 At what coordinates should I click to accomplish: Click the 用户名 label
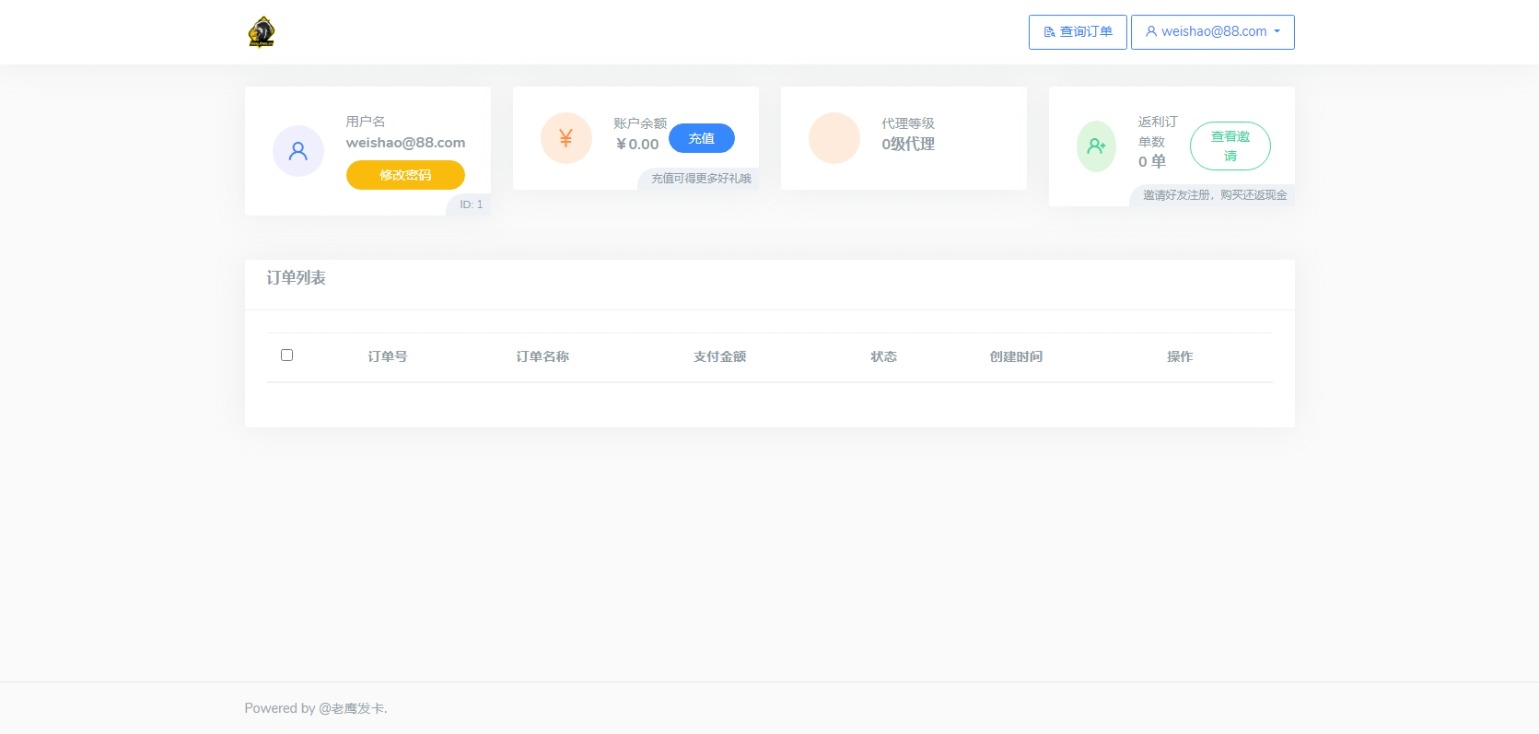click(x=366, y=121)
